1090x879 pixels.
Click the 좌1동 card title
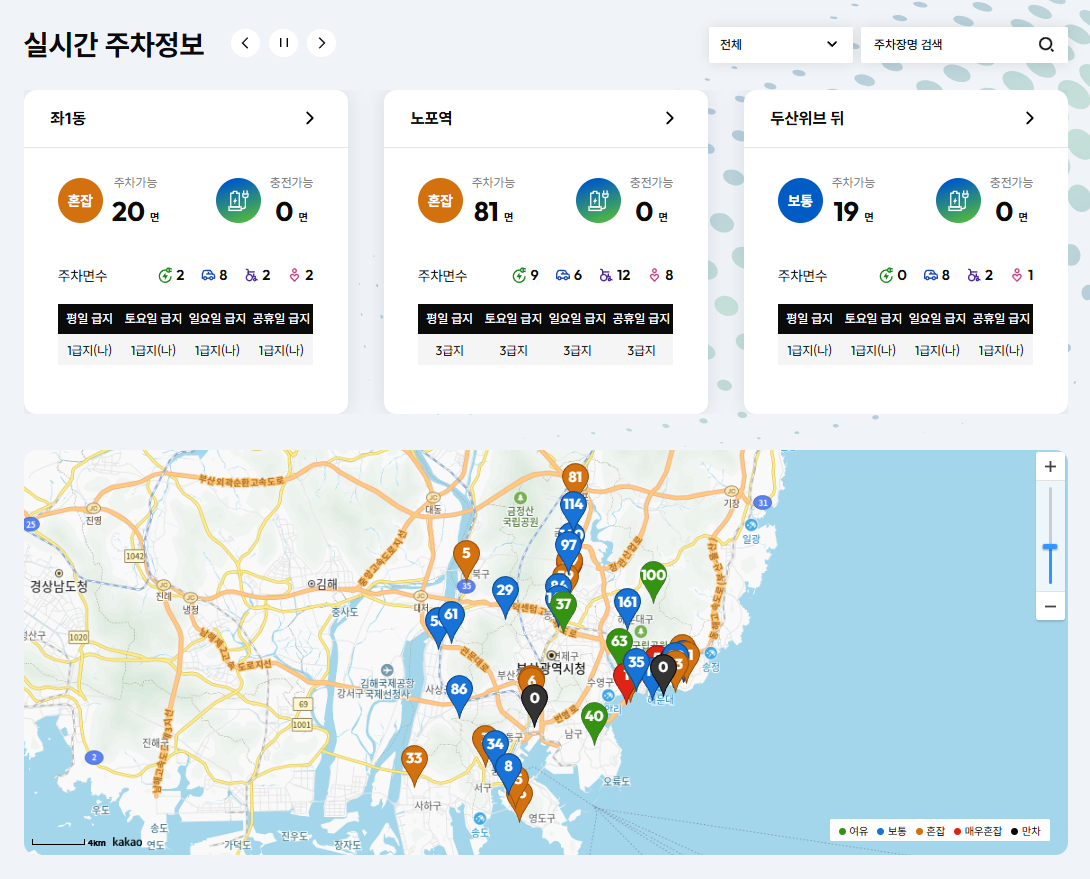coord(67,118)
